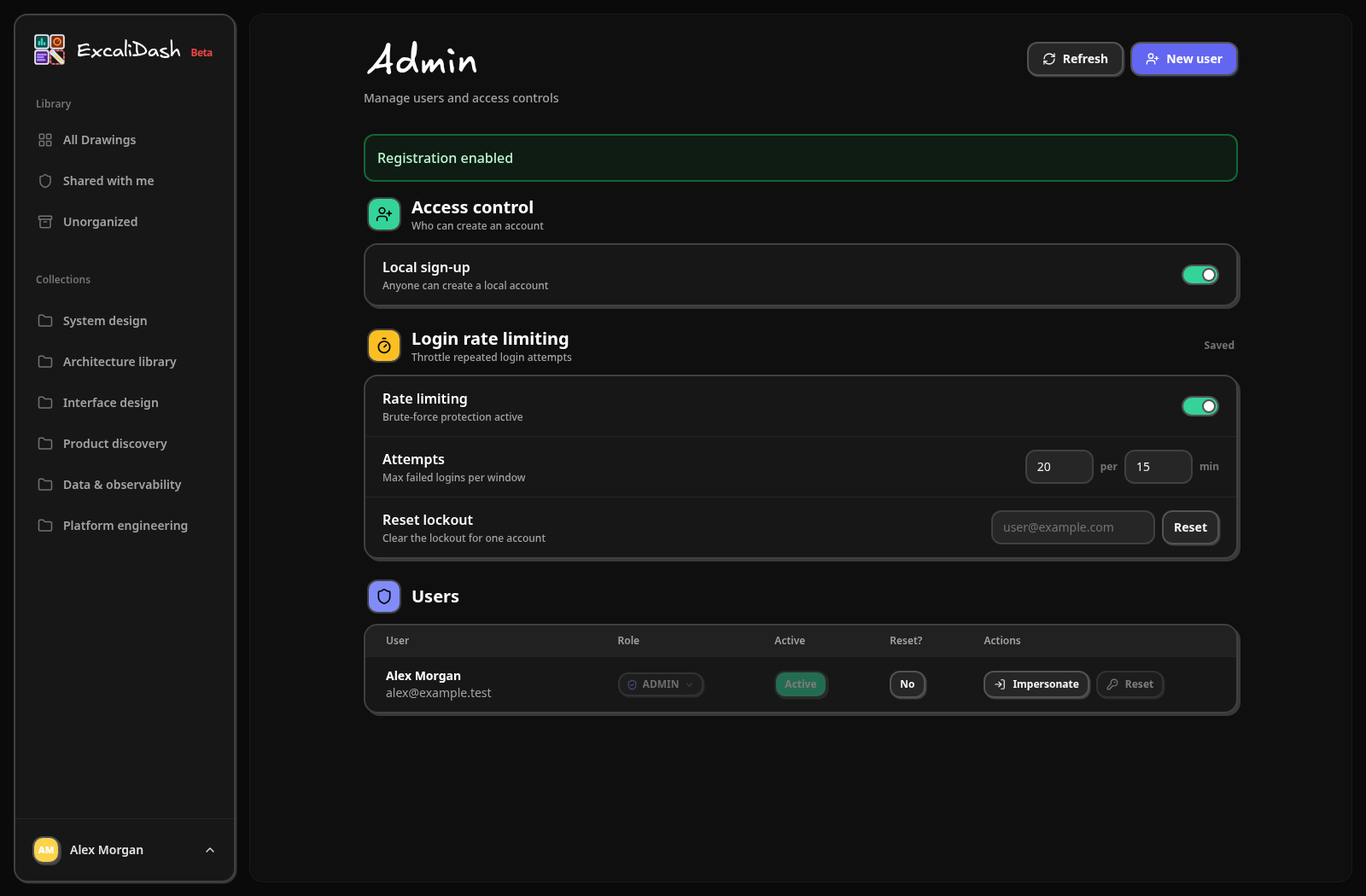This screenshot has height=896, width=1366.
Task: Open the Architecture library collection
Action: pyautogui.click(x=125, y=362)
